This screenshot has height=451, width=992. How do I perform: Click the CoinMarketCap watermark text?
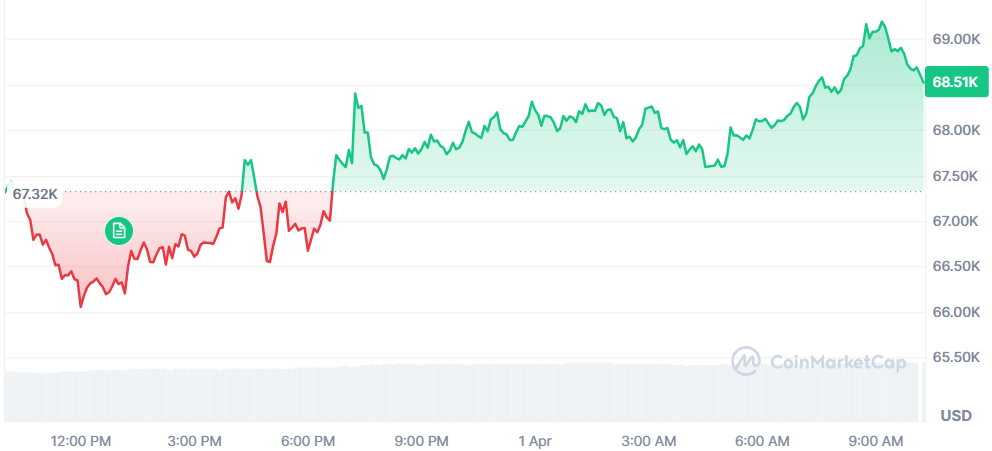coord(824,361)
